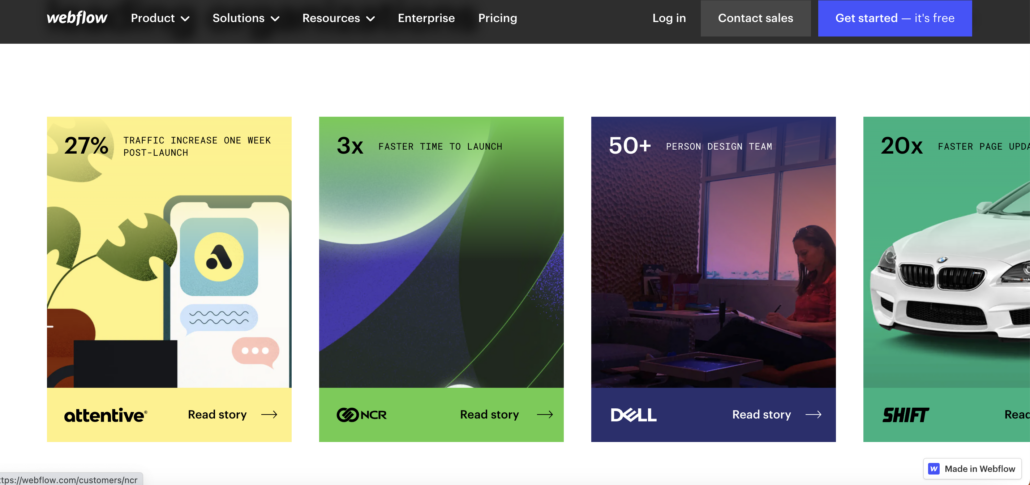Viewport: 1030px width, 485px height.
Task: Click the attentive logo
Action: tap(106, 415)
